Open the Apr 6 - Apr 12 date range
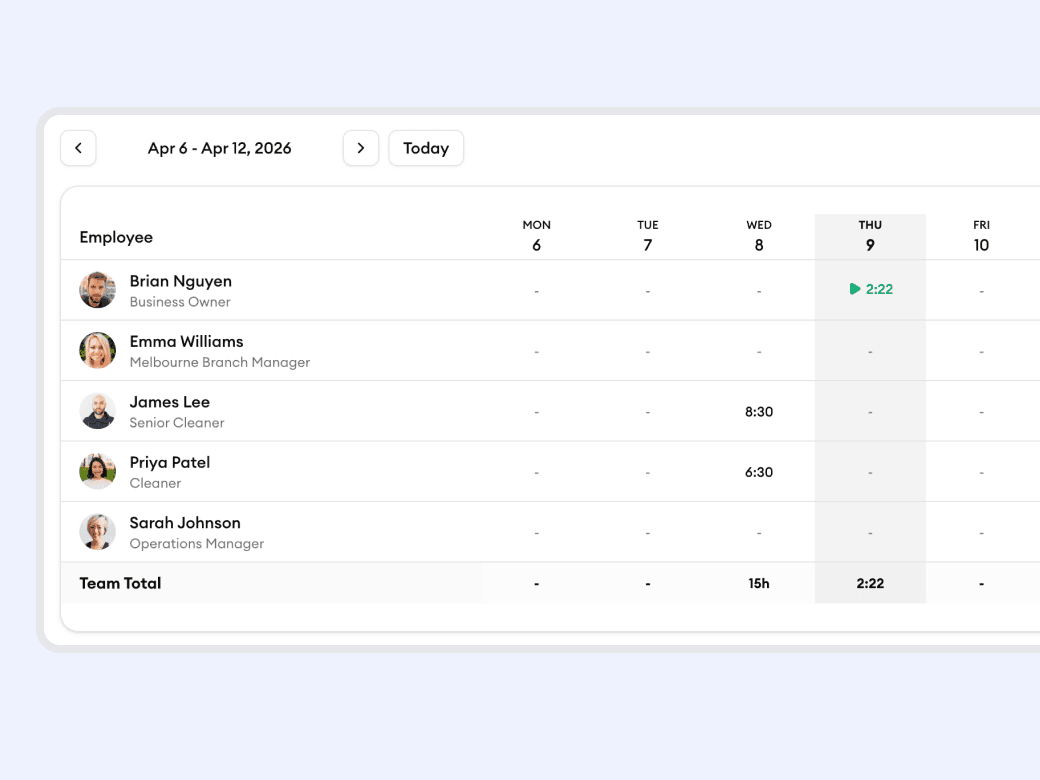 click(x=219, y=148)
